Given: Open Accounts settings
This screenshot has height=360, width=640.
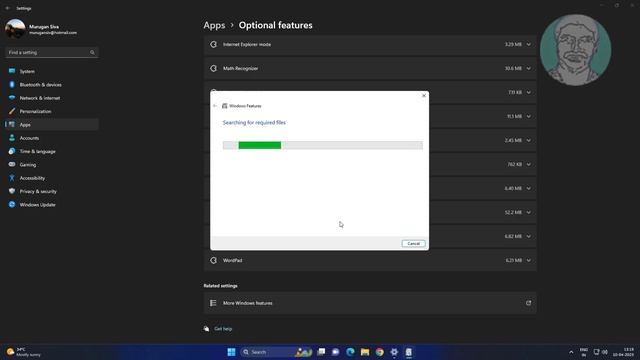Looking at the screenshot, I should tap(51, 138).
